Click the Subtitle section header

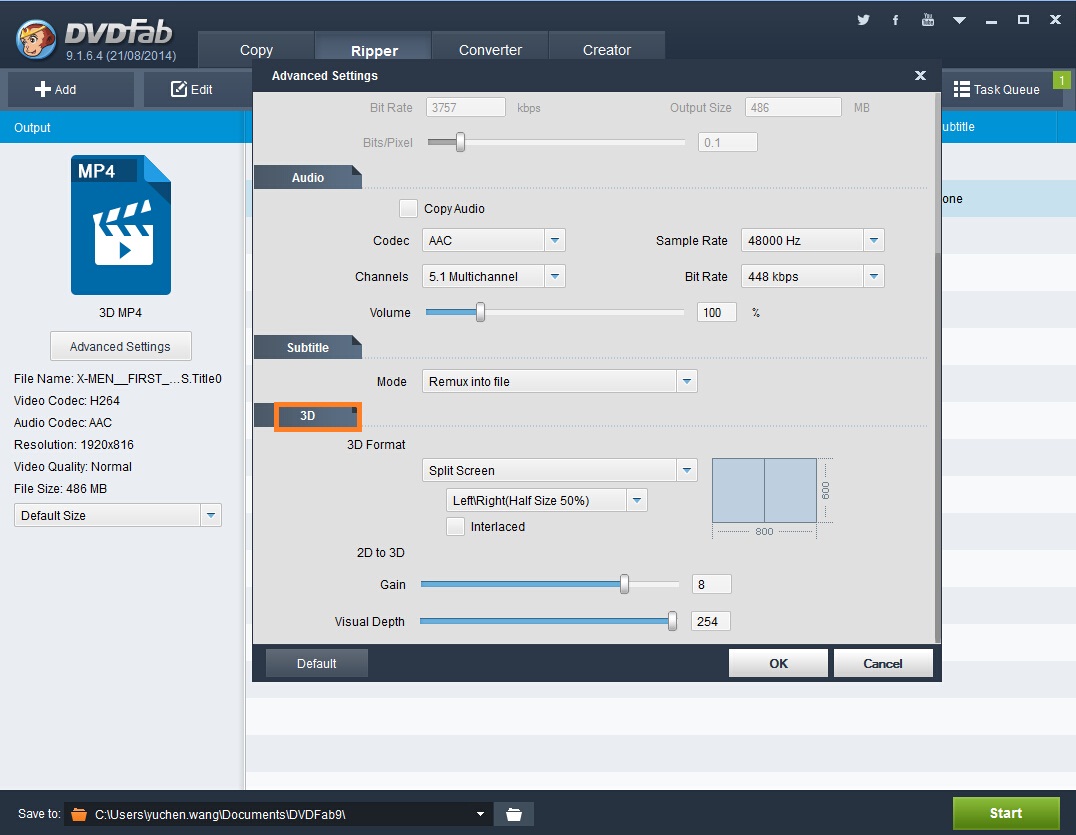[307, 347]
